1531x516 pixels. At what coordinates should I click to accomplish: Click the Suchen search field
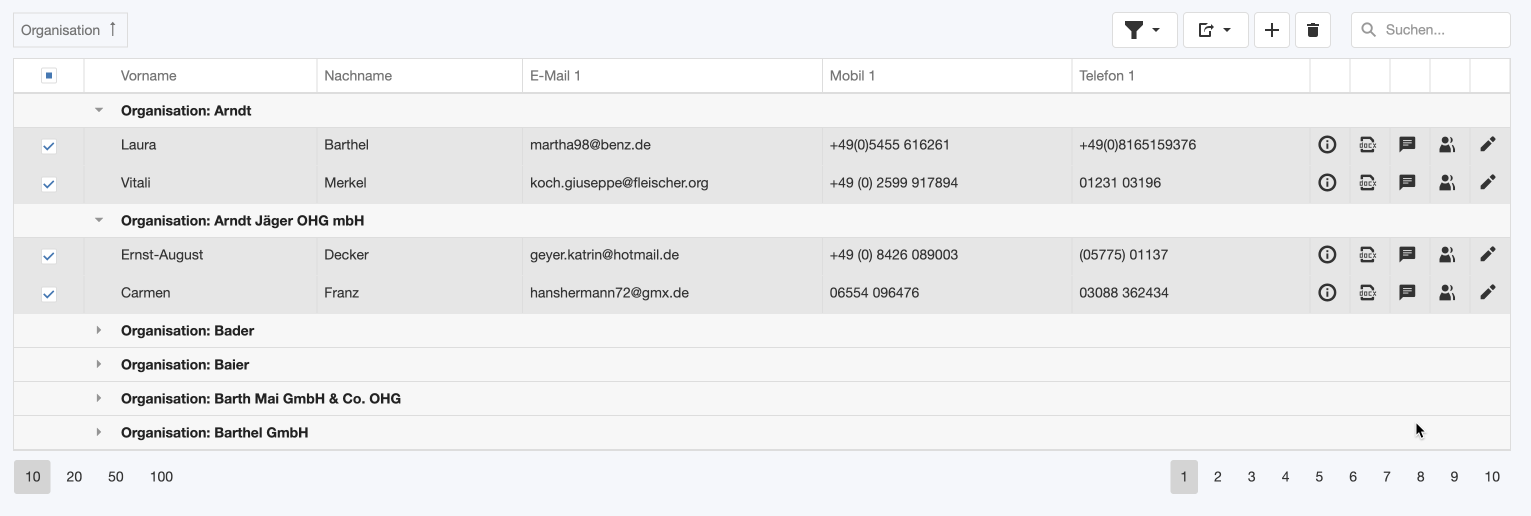pos(1440,30)
